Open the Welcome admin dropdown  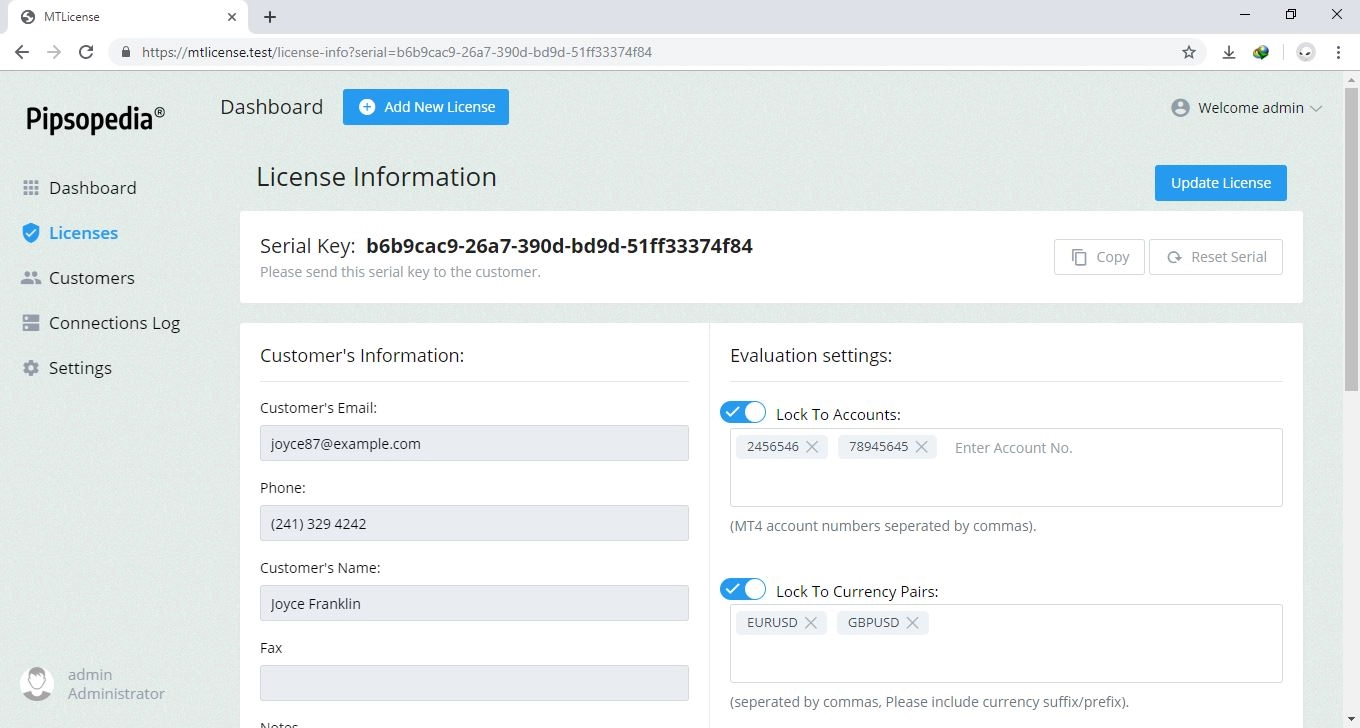coord(1247,108)
